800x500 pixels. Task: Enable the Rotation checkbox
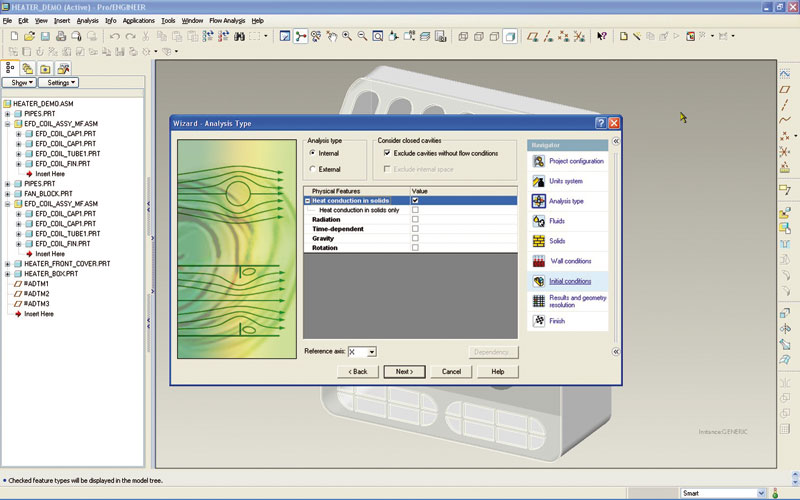[415, 247]
